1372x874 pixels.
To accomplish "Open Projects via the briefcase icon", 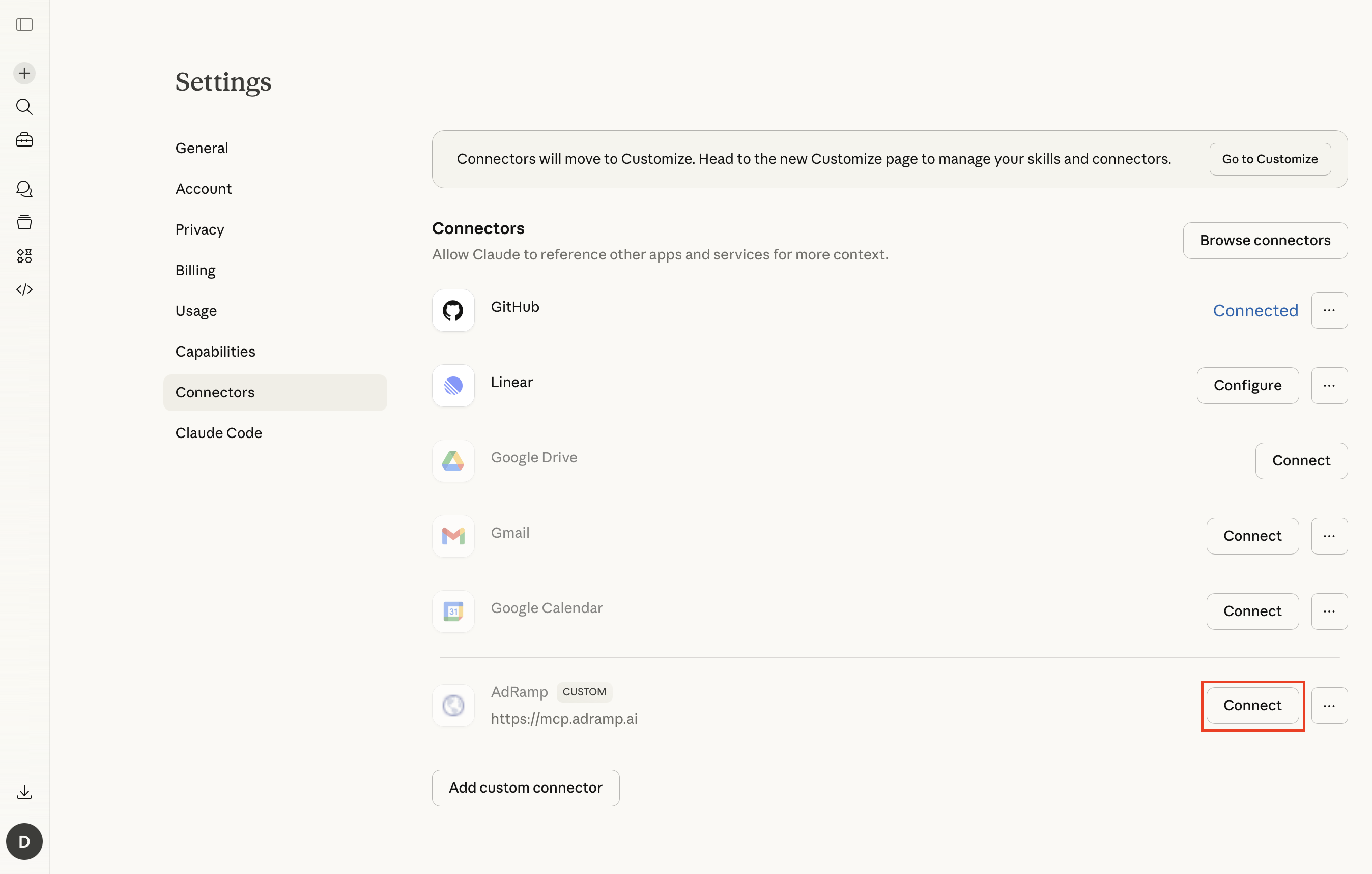I will (24, 139).
